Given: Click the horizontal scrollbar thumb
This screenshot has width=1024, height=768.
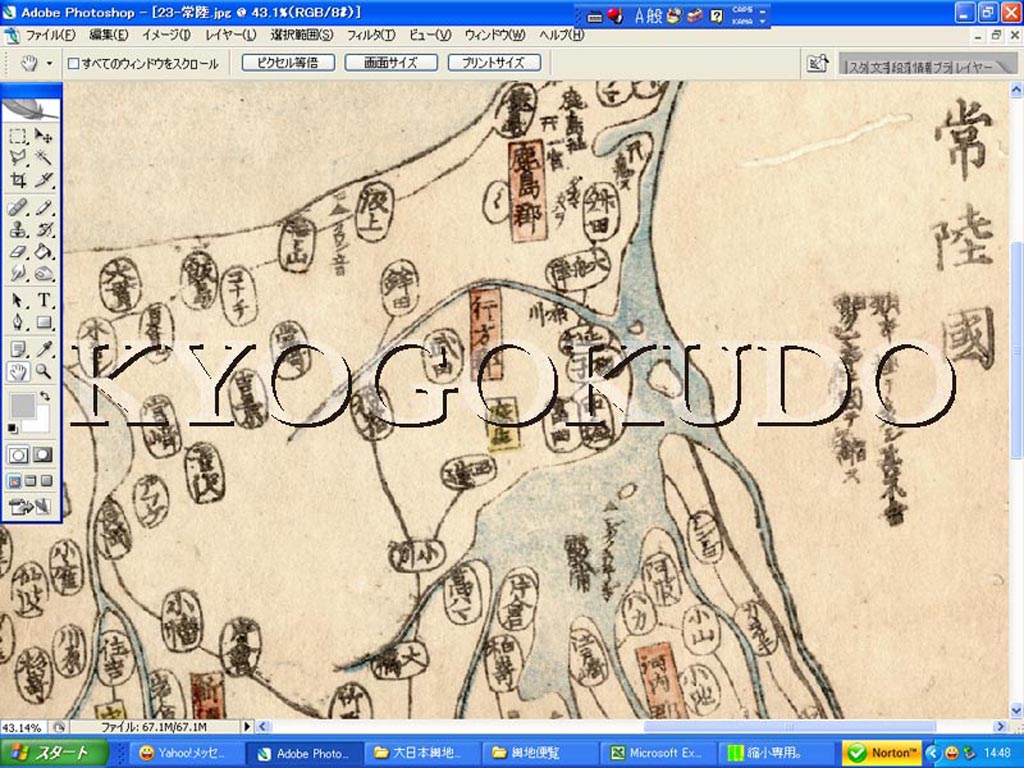Looking at the screenshot, I should click(x=790, y=726).
